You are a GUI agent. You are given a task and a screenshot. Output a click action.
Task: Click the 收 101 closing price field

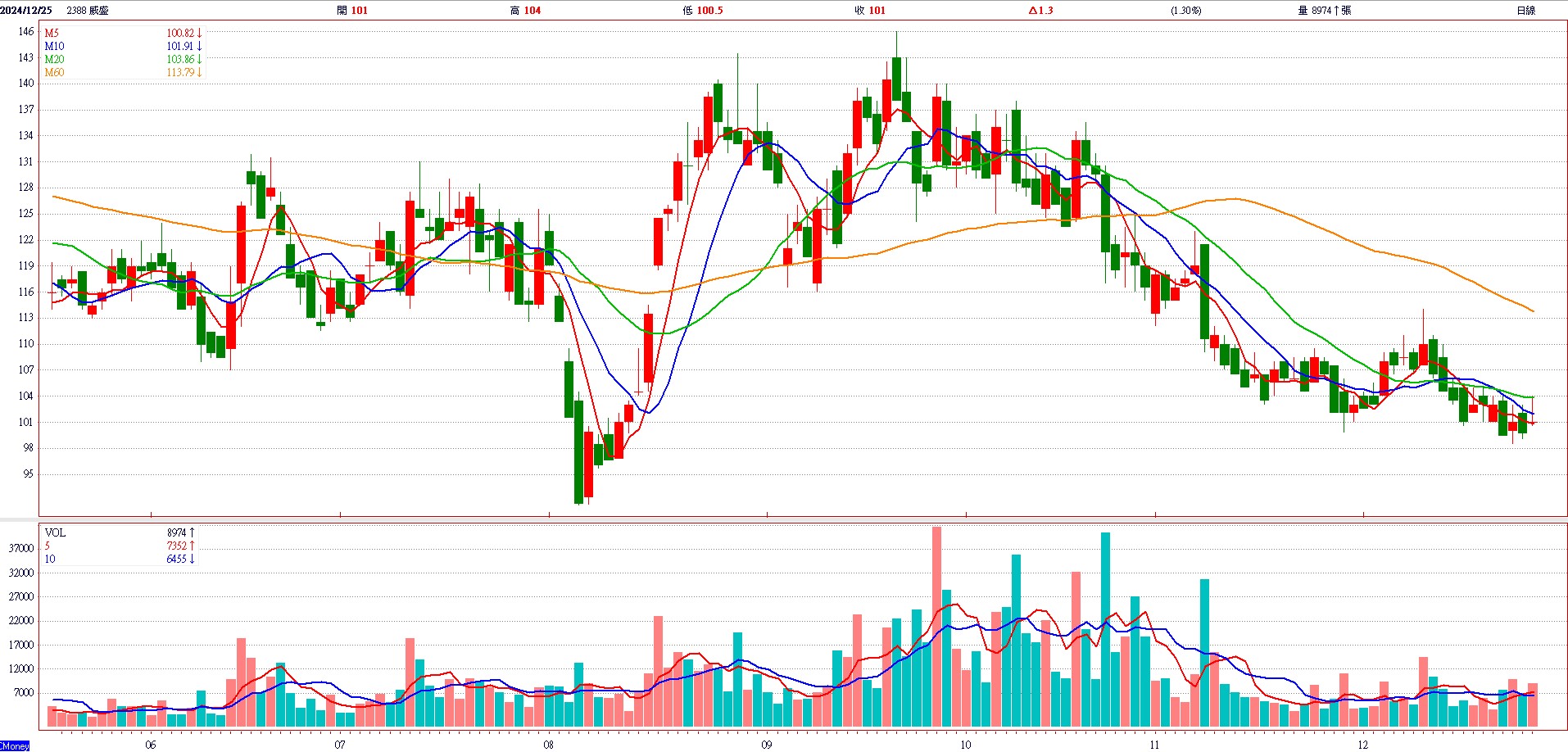[870, 11]
